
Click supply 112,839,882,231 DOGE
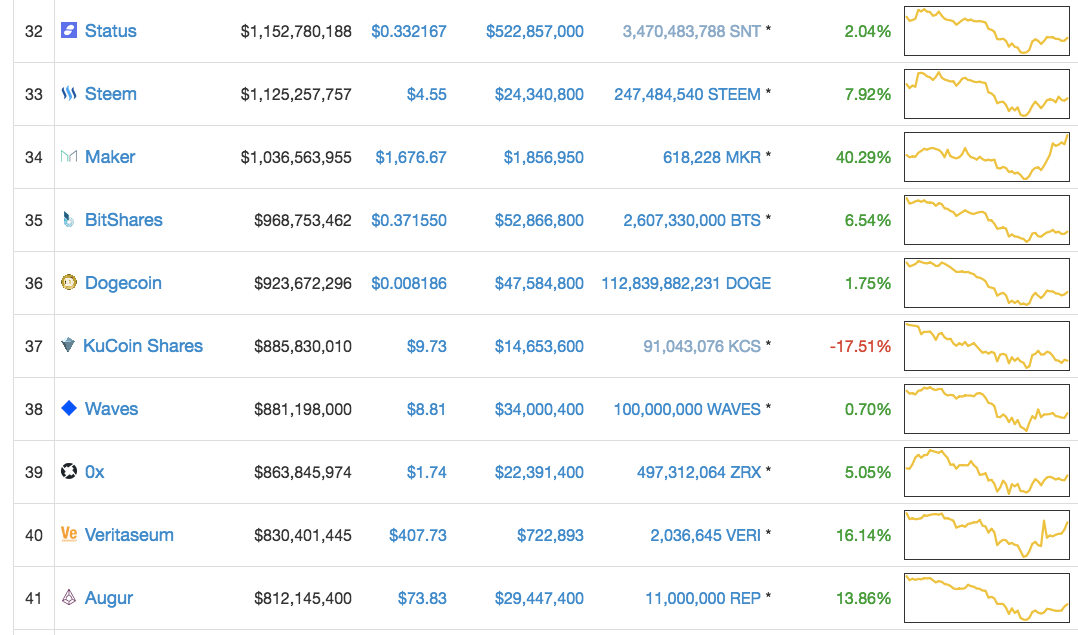pos(686,283)
